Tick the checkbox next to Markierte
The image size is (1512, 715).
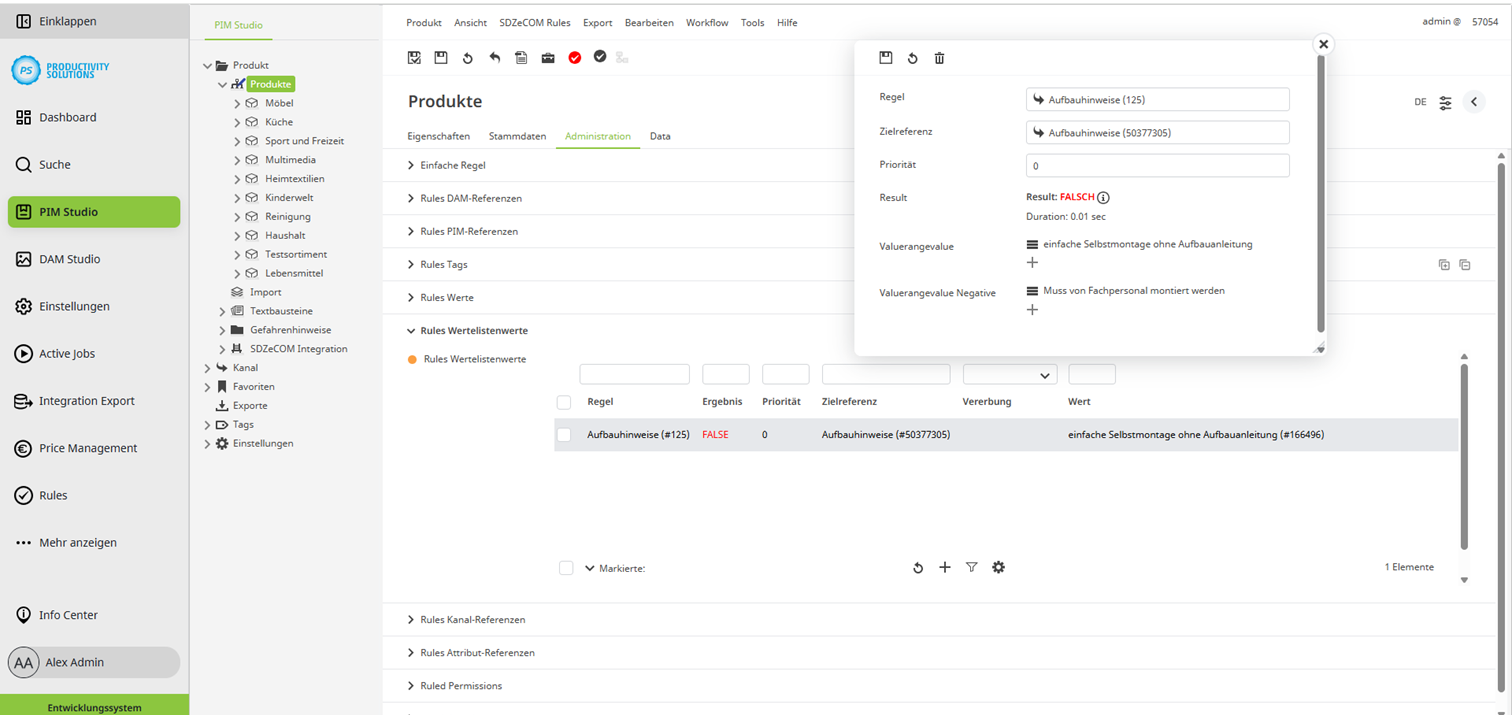tap(566, 568)
